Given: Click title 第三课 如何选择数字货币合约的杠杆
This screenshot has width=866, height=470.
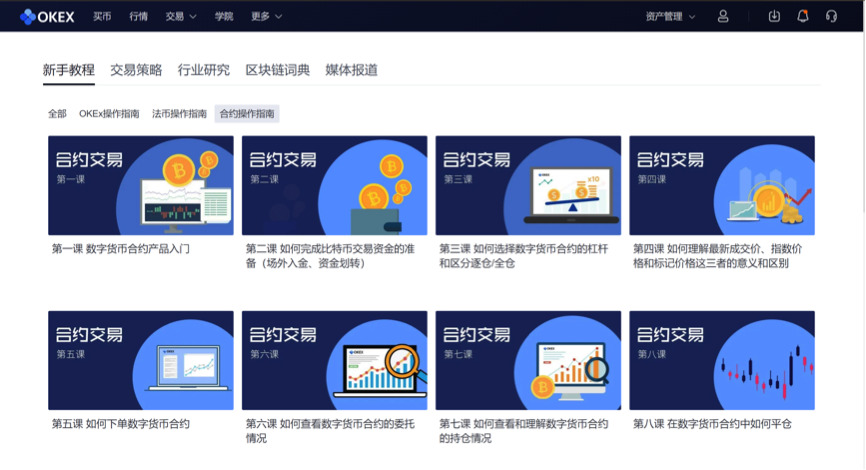Looking at the screenshot, I should coord(524,256).
